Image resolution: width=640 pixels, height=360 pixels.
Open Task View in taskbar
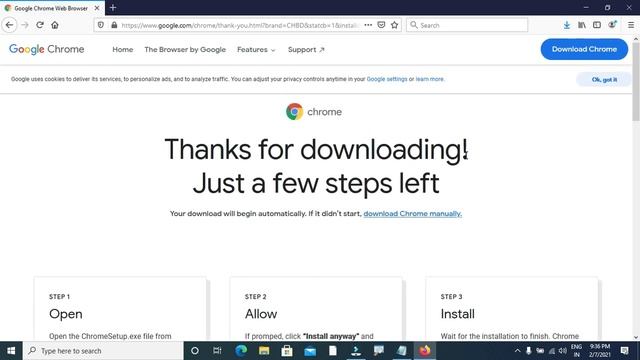point(217,351)
